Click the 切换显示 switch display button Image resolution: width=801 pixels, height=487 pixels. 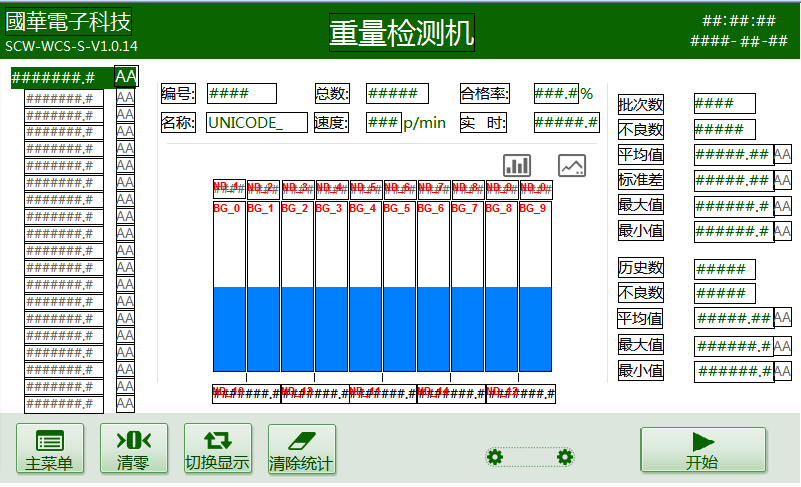click(217, 449)
